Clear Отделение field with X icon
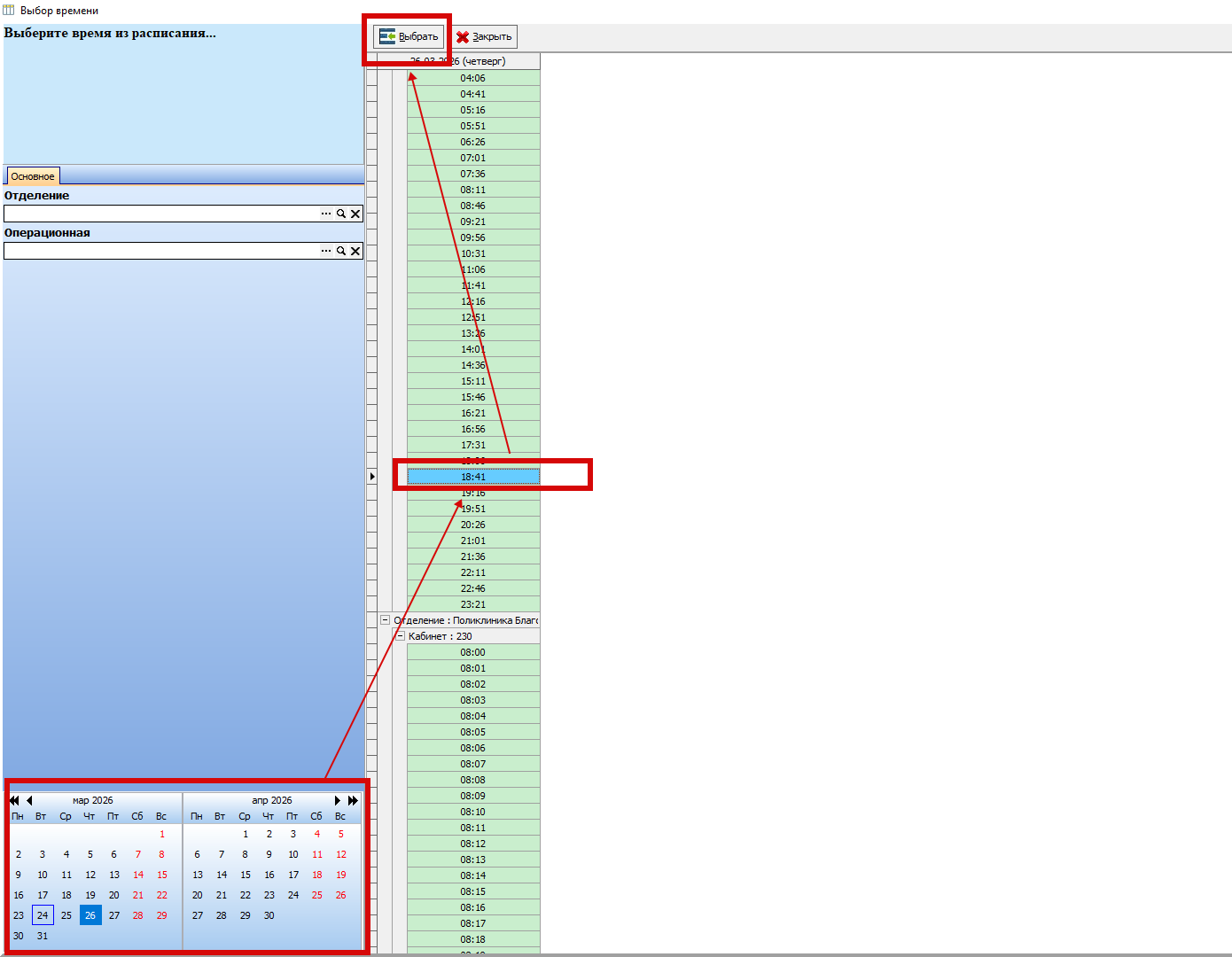 tap(355, 214)
